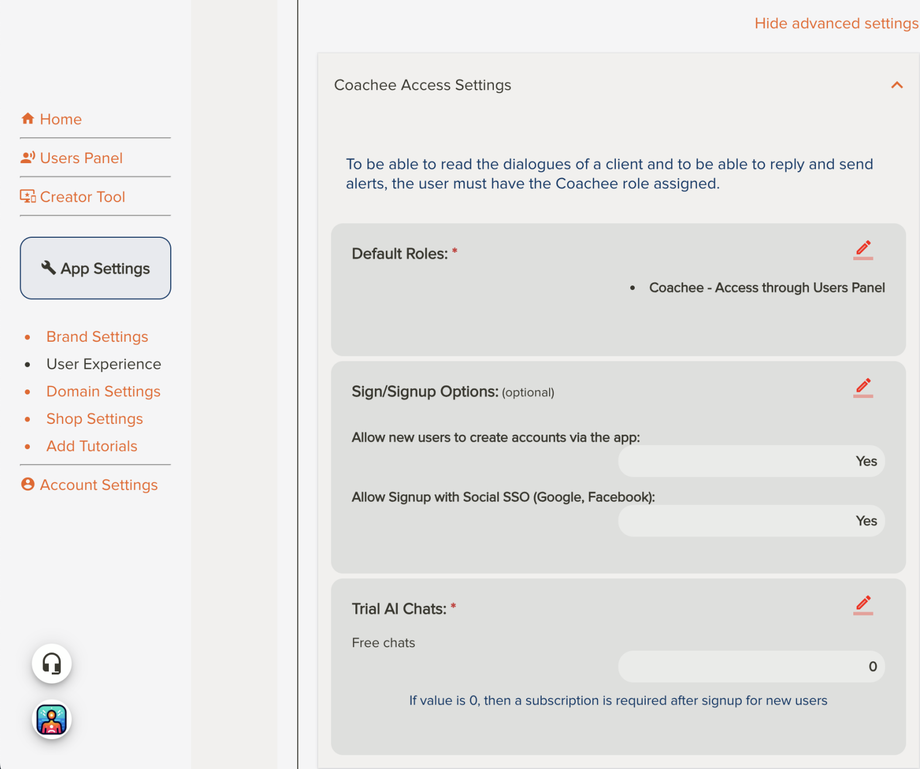920x769 pixels.
Task: Click the Users Panel people icon
Action: [x=28, y=158]
